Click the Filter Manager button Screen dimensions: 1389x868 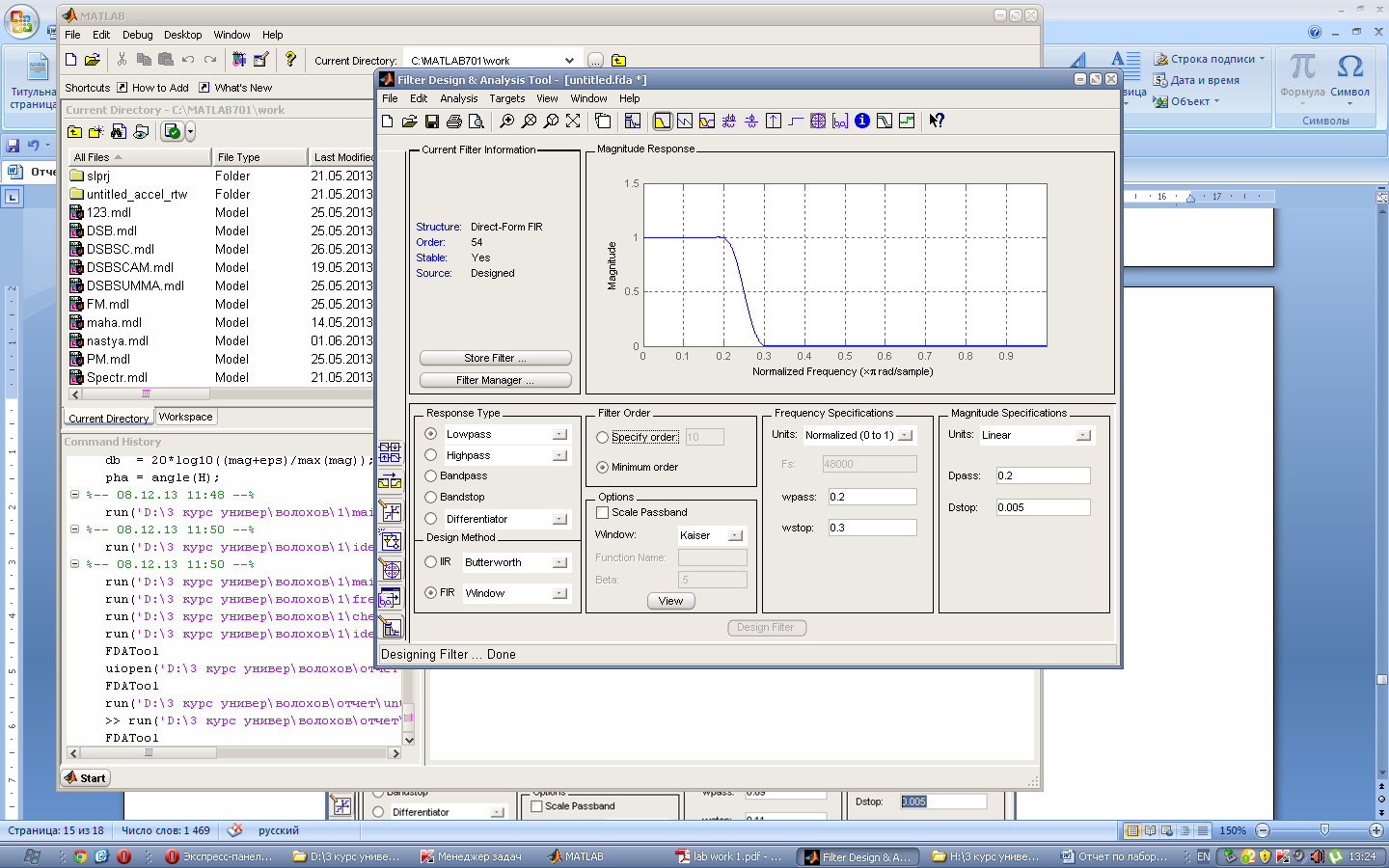(x=496, y=380)
